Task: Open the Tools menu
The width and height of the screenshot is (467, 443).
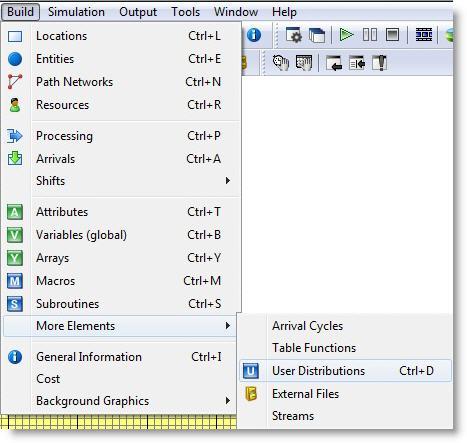Action: 185,12
